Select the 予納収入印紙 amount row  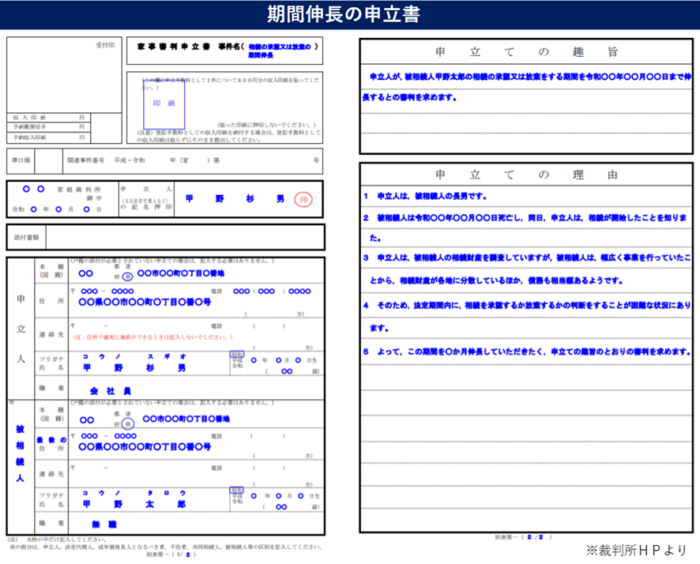click(49, 138)
